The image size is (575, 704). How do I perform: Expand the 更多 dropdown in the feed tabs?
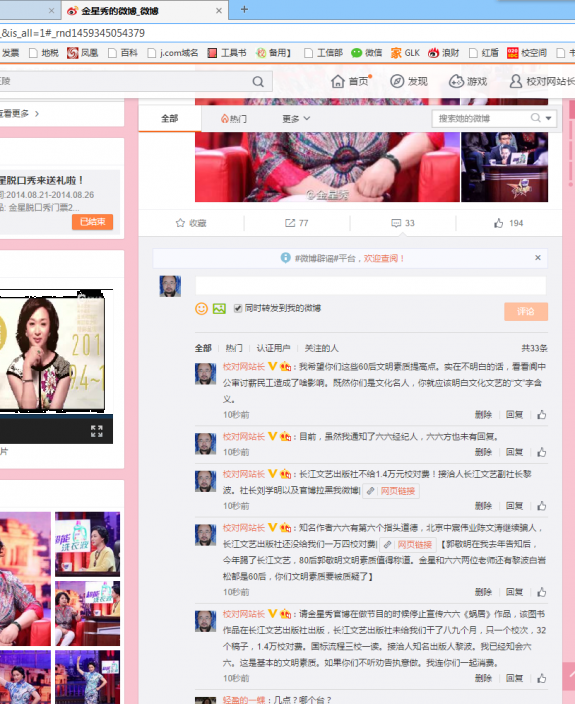coord(296,119)
